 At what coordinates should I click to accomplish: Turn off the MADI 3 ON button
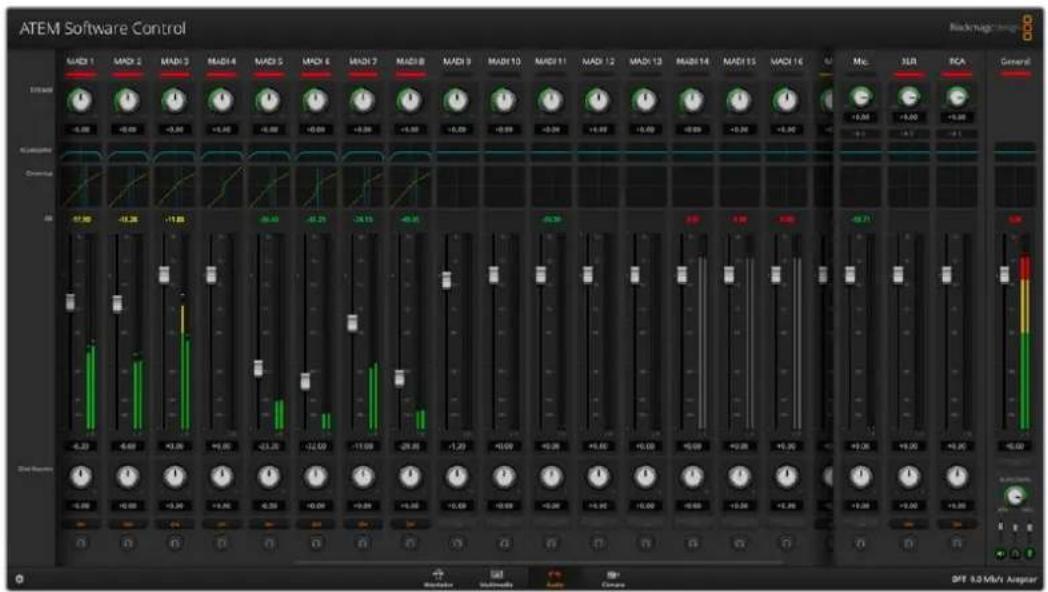174,525
